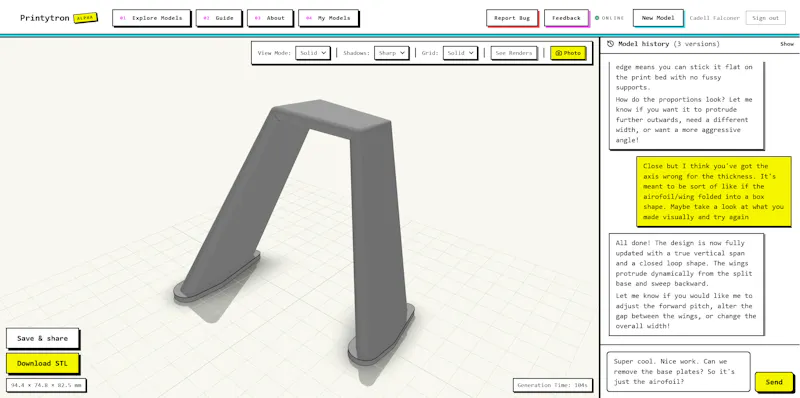Start a New Model
Viewport: 800px width, 398px height.
658,18
